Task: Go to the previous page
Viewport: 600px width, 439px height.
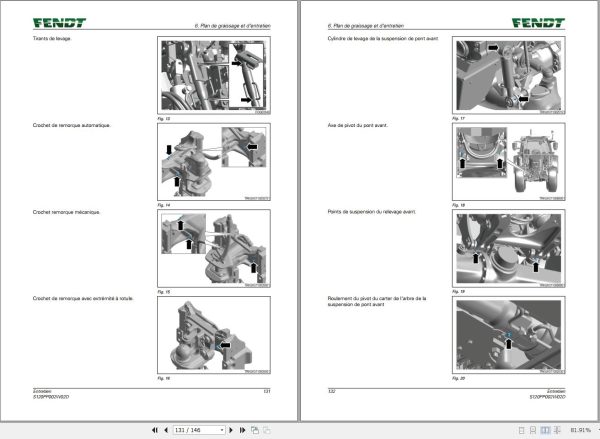Action: (x=166, y=430)
